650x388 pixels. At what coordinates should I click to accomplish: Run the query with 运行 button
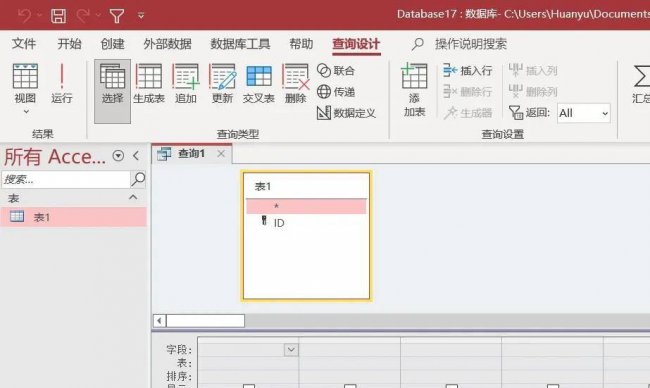[62, 83]
